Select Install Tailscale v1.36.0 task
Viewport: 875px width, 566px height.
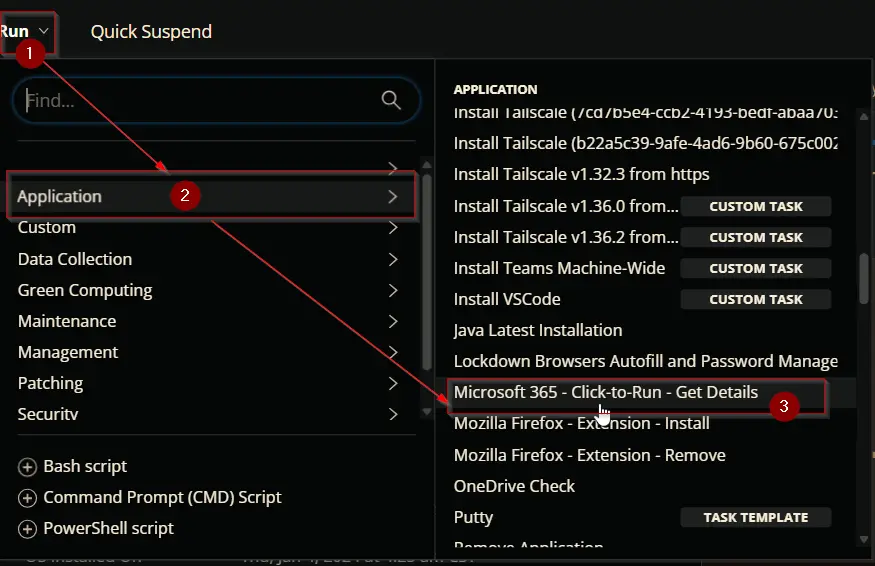pos(566,207)
